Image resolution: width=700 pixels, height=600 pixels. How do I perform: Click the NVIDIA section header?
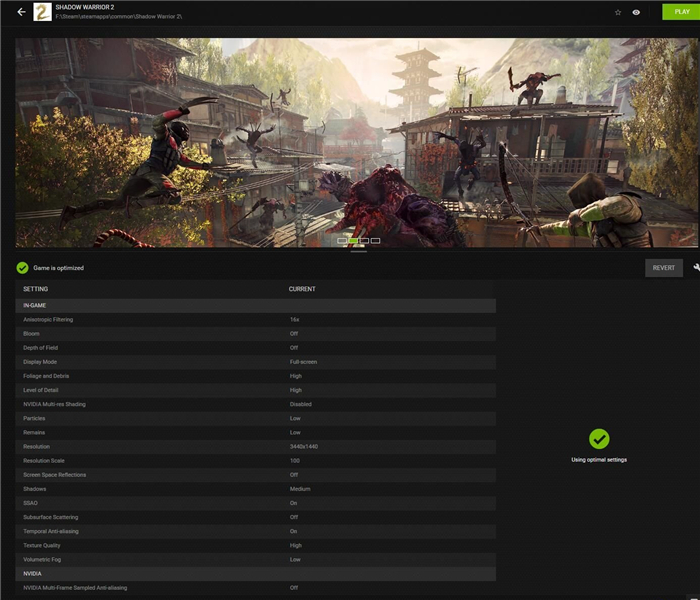(x=255, y=574)
